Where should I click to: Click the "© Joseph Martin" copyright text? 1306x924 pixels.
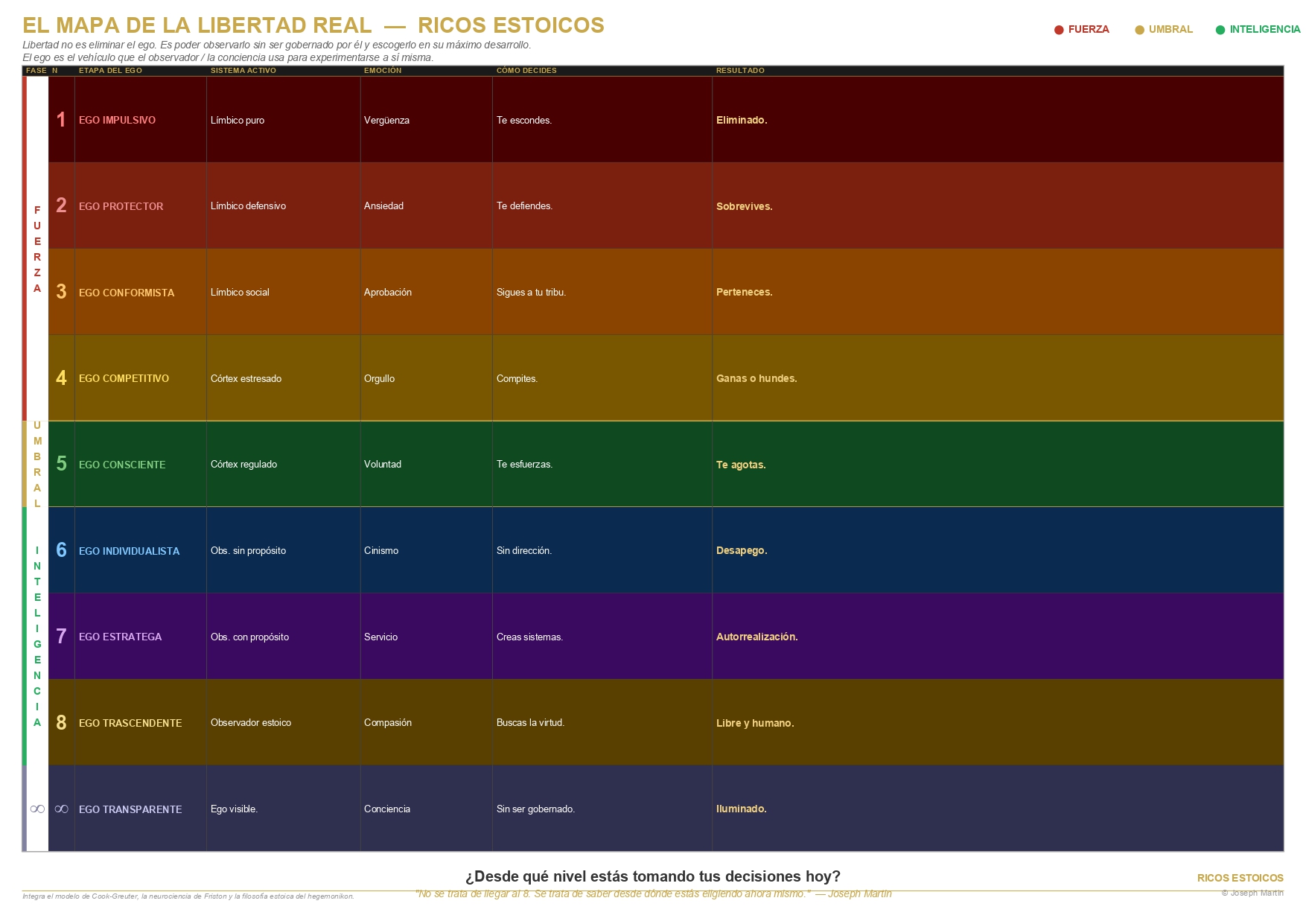(x=1252, y=893)
